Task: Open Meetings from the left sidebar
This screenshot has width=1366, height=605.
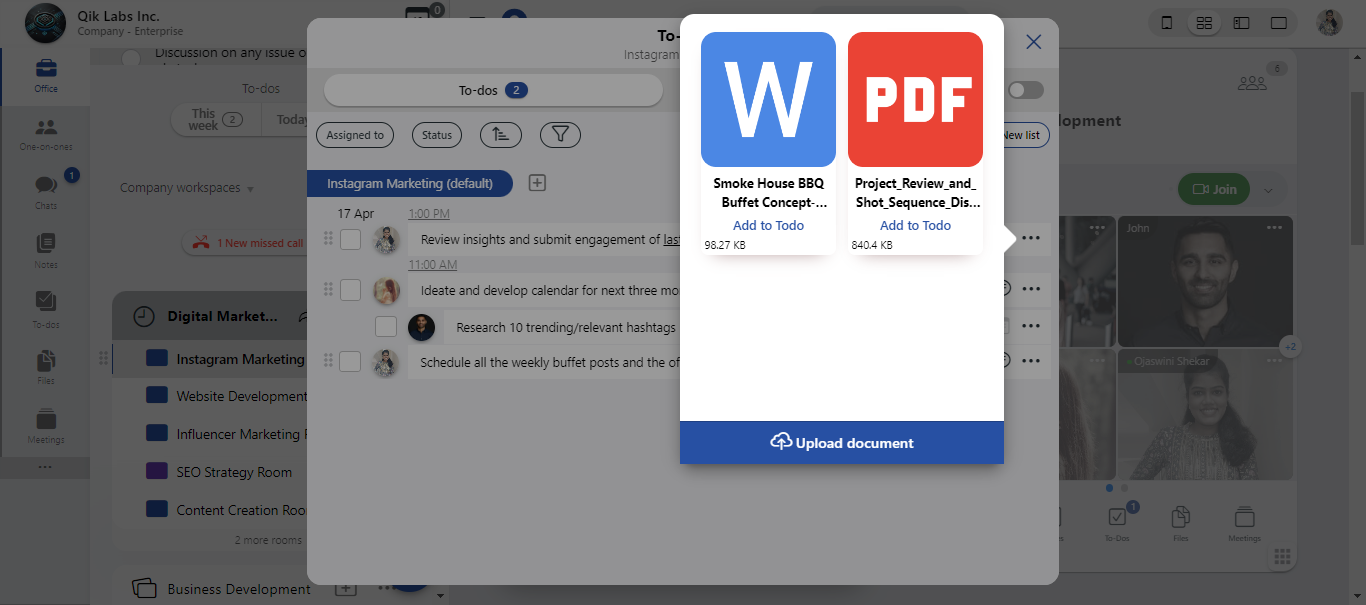Action: click(46, 425)
